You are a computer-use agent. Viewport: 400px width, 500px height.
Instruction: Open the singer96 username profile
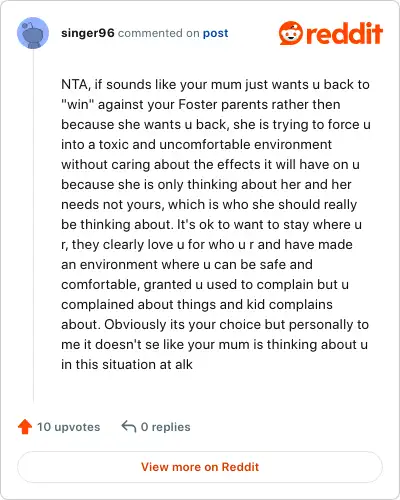point(88,33)
